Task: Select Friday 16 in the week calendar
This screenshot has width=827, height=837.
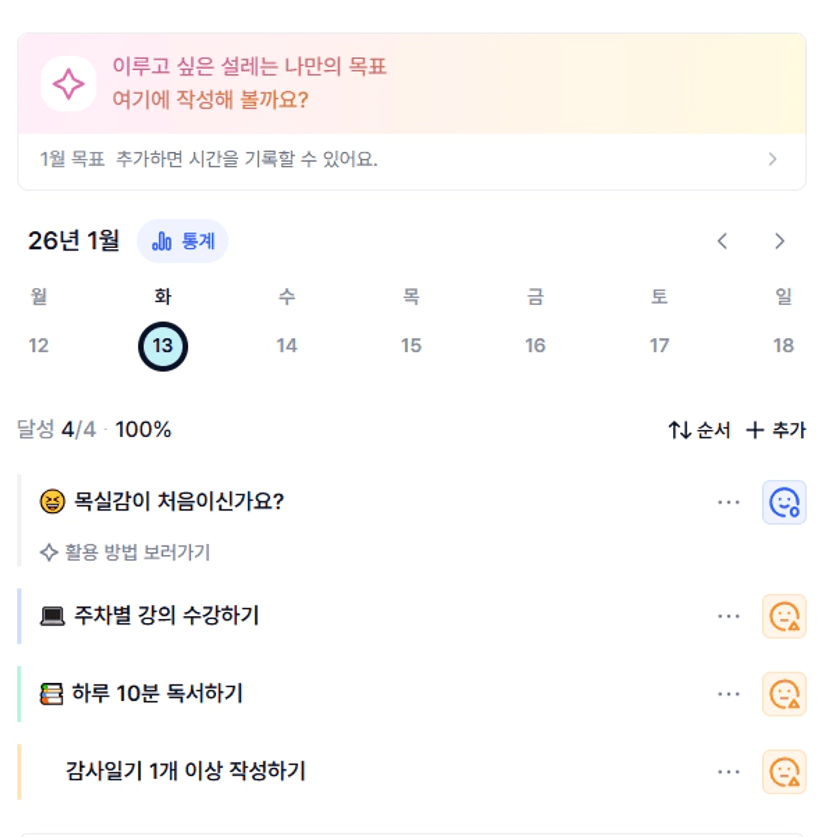Action: point(535,346)
